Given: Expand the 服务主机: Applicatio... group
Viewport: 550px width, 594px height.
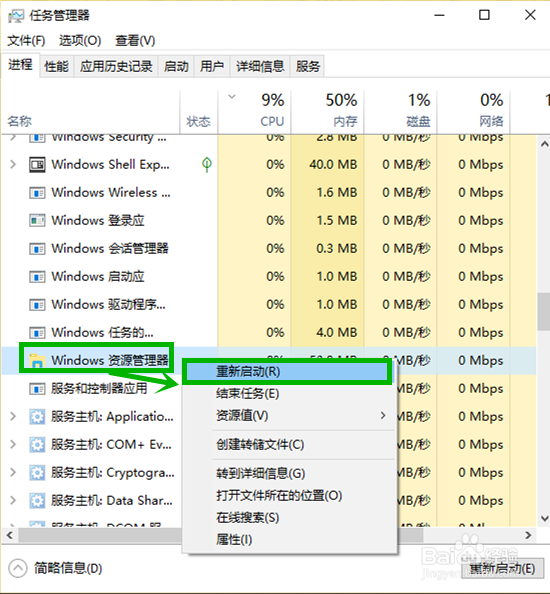Looking at the screenshot, I should pos(13,416).
